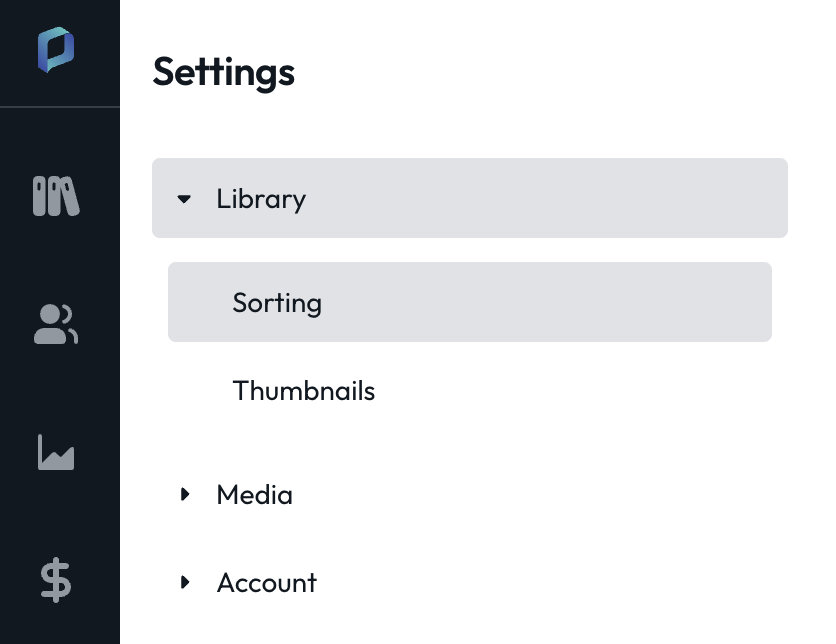Click the word Thumbnails under Library
The height and width of the screenshot is (644, 836).
coord(304,391)
